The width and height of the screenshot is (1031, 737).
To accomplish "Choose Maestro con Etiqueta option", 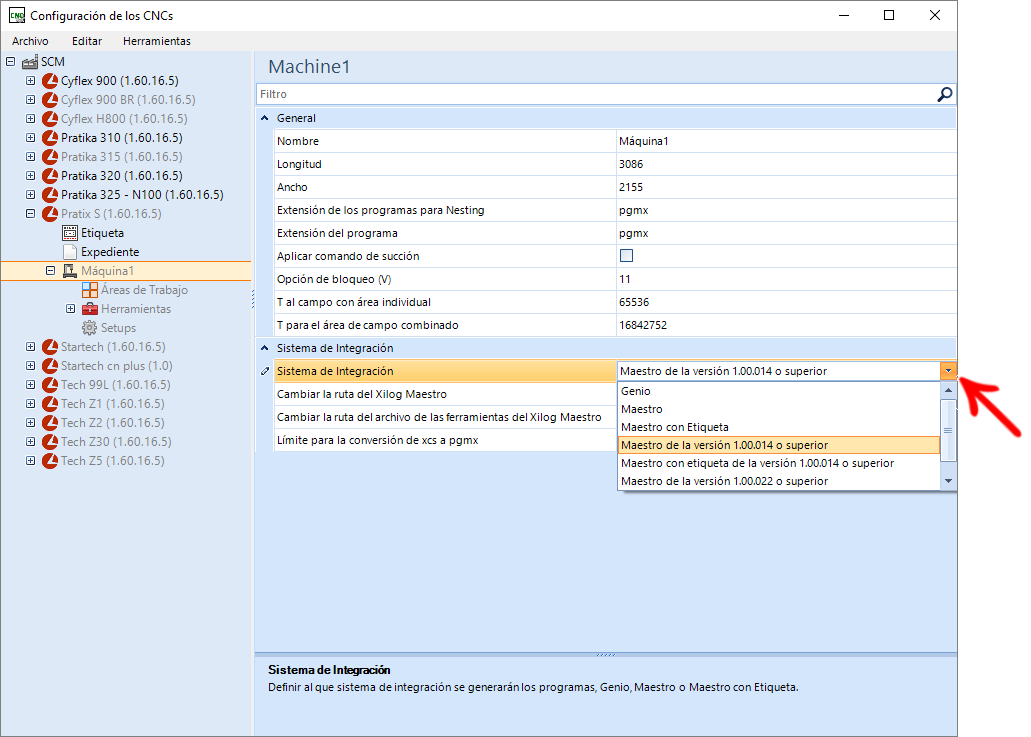I will (x=779, y=427).
